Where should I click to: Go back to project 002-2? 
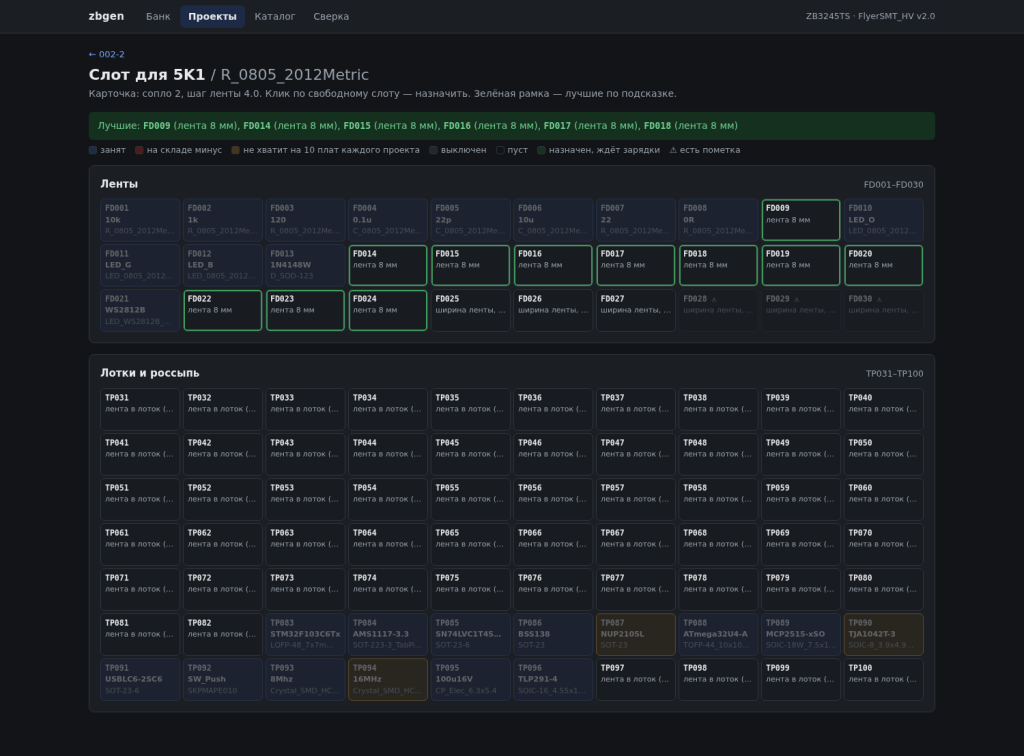(106, 54)
